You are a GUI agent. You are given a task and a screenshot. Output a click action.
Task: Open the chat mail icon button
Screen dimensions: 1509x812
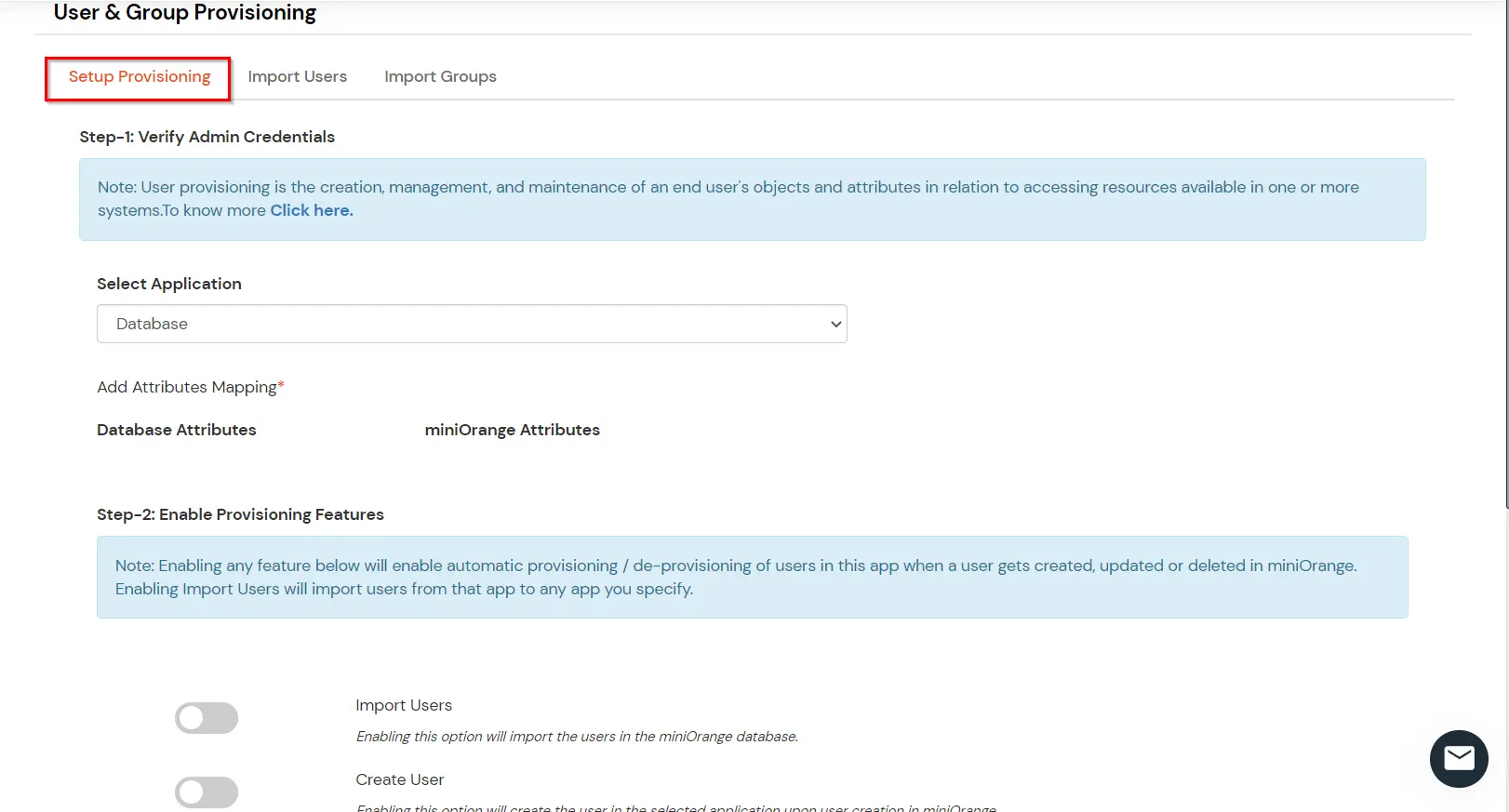click(1459, 759)
